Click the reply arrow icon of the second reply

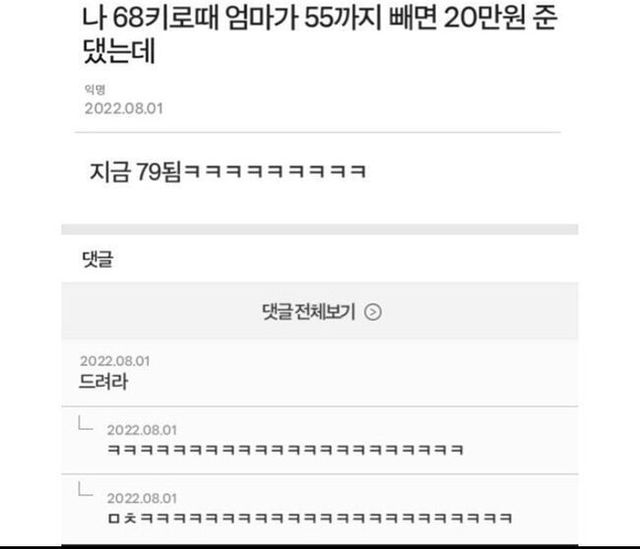[85, 489]
